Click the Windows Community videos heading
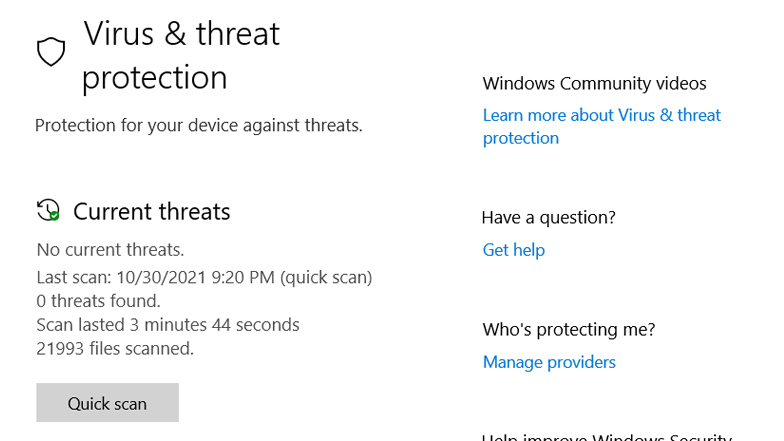Image resolution: width=784 pixels, height=441 pixels. [594, 84]
